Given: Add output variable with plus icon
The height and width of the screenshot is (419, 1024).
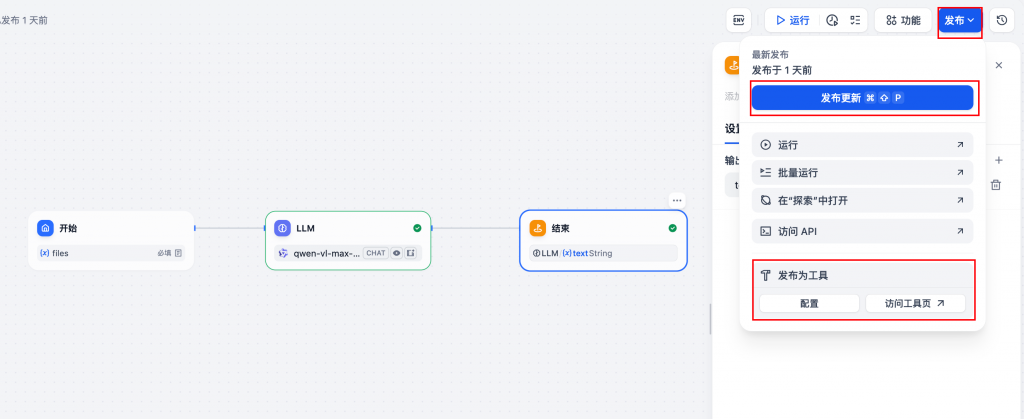Looking at the screenshot, I should click(997, 160).
